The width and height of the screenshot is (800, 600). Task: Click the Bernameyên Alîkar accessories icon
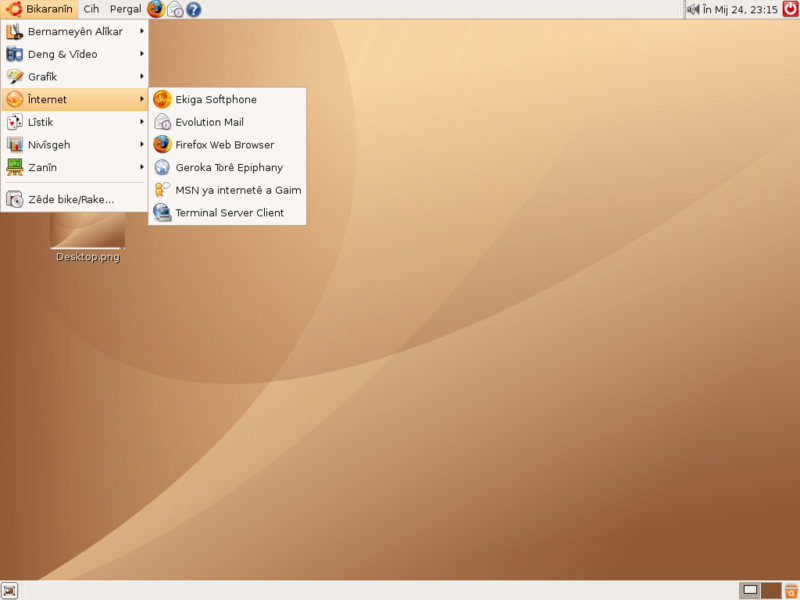point(14,32)
